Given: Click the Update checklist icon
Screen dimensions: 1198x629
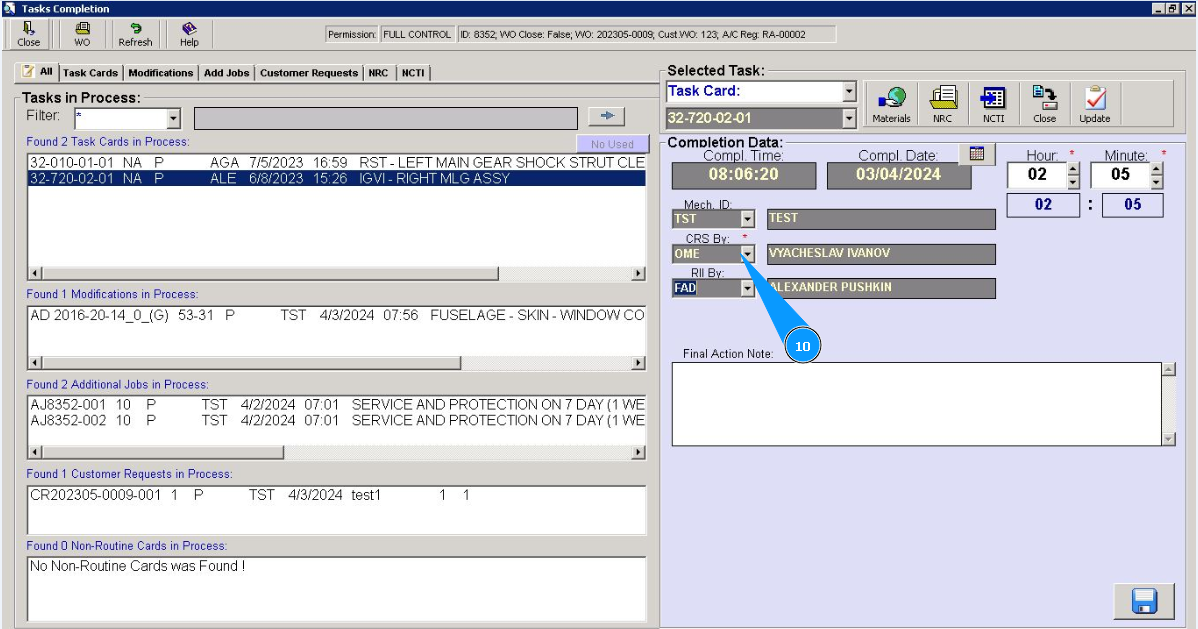Looking at the screenshot, I should tap(1095, 104).
